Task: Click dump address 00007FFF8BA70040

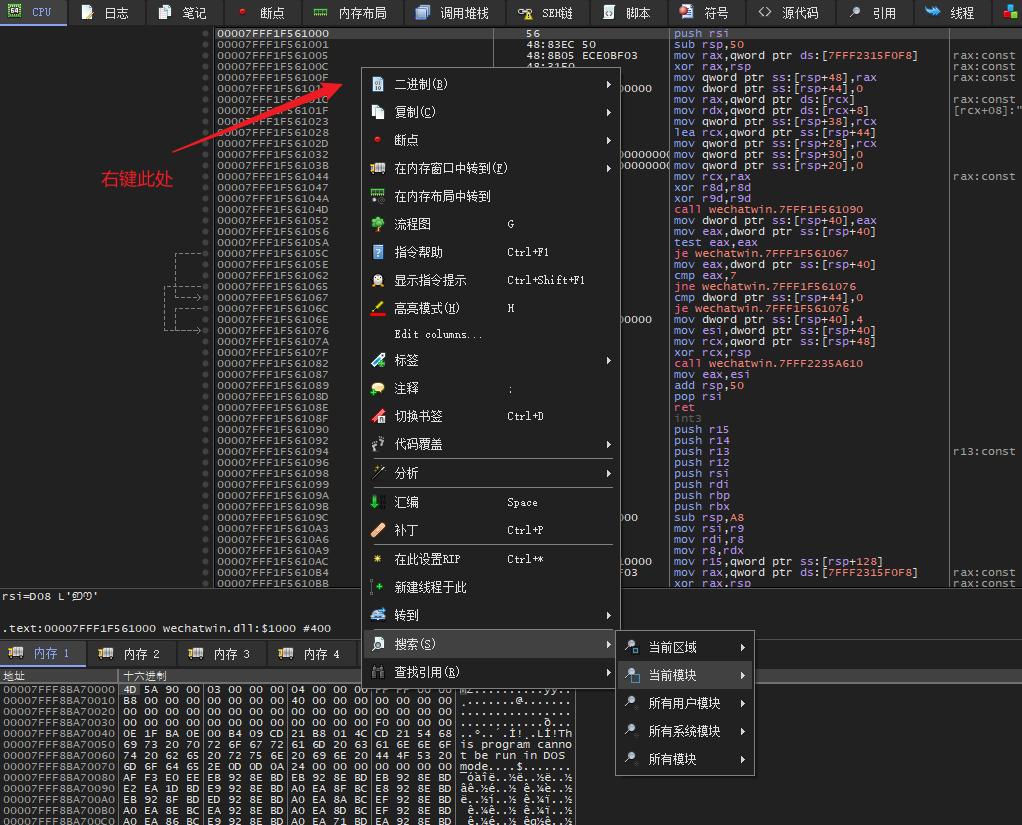Action: (x=59, y=733)
